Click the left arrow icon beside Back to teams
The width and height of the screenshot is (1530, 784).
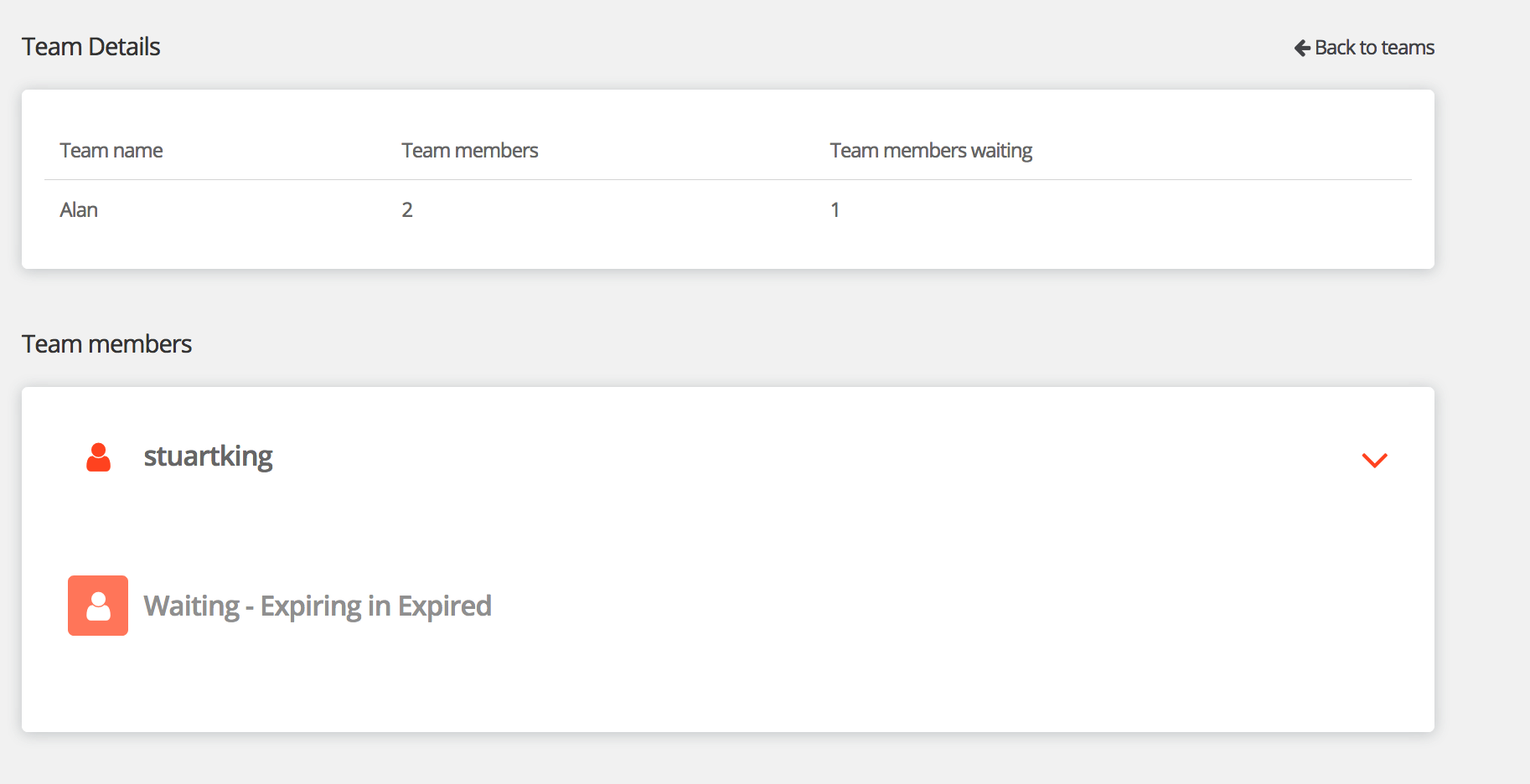[1302, 48]
